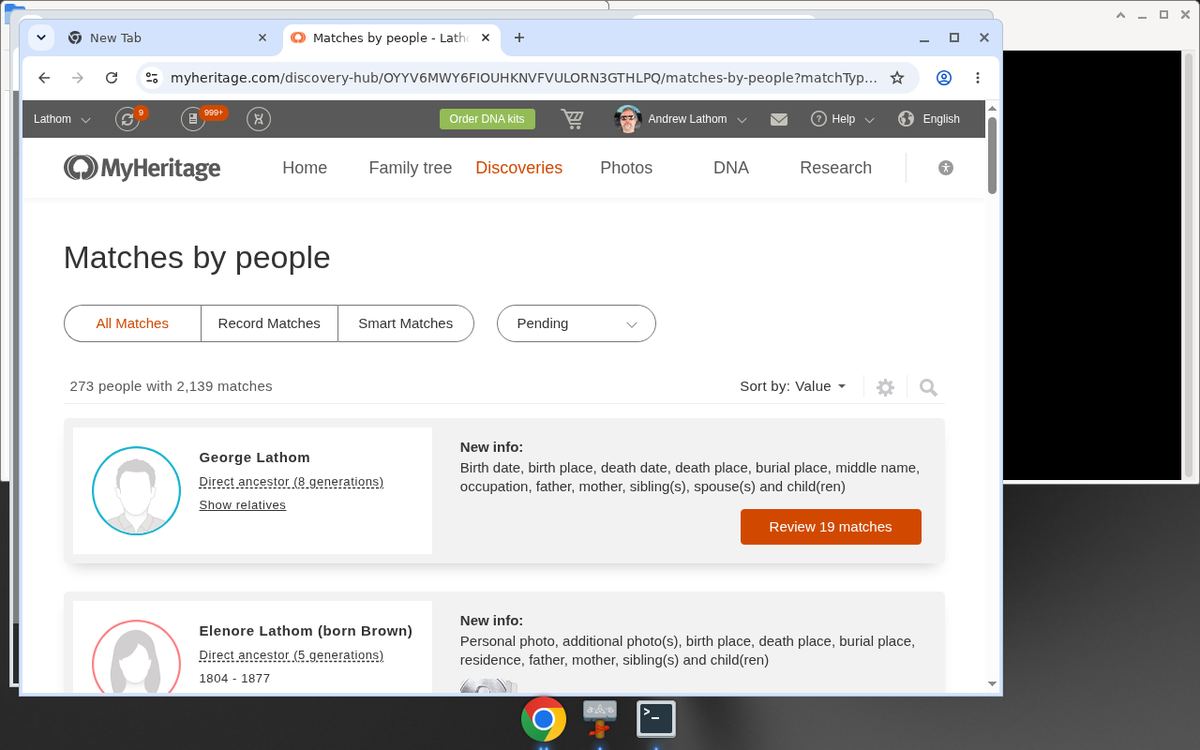This screenshot has height=750, width=1200.
Task: Click the '273 people with 2,139 matches' text
Action: click(171, 386)
